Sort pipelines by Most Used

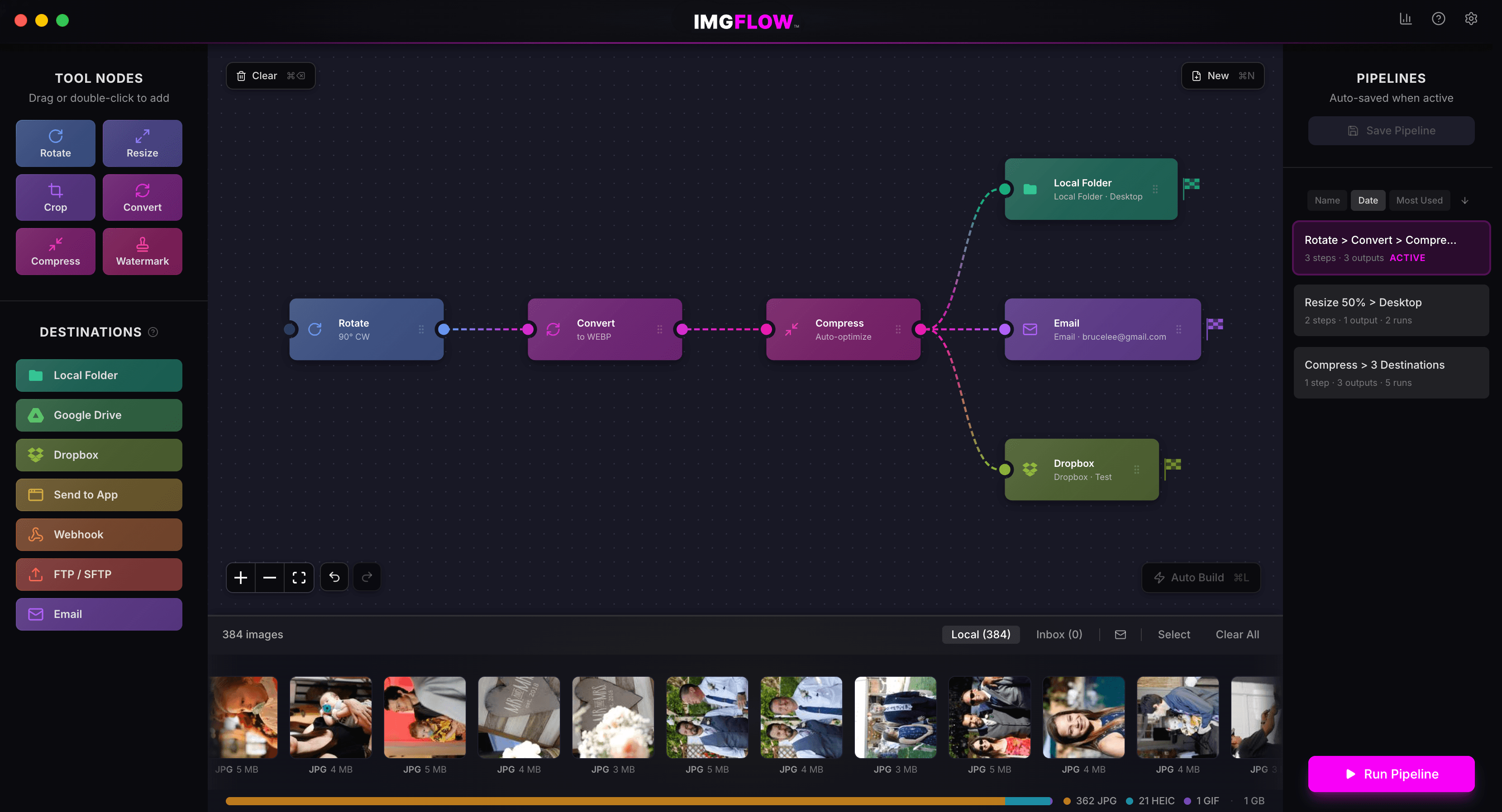pyautogui.click(x=1419, y=200)
